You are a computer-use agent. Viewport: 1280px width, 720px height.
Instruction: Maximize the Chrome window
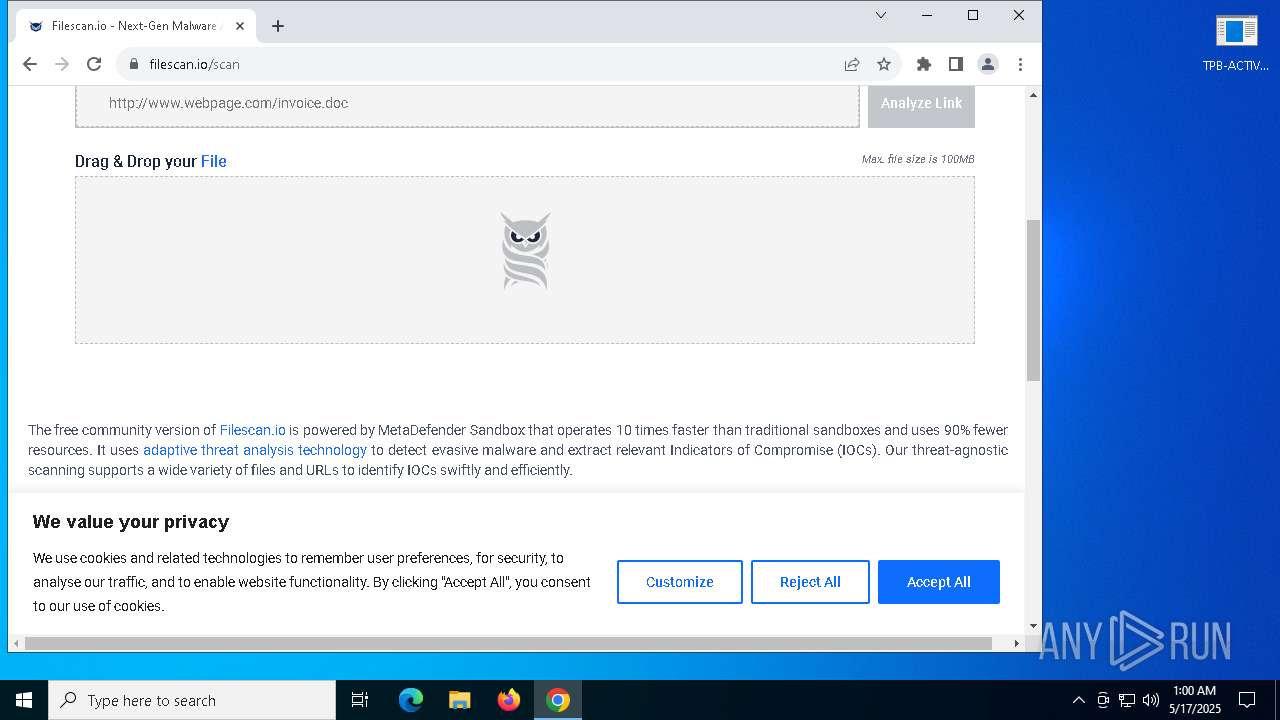[x=973, y=15]
